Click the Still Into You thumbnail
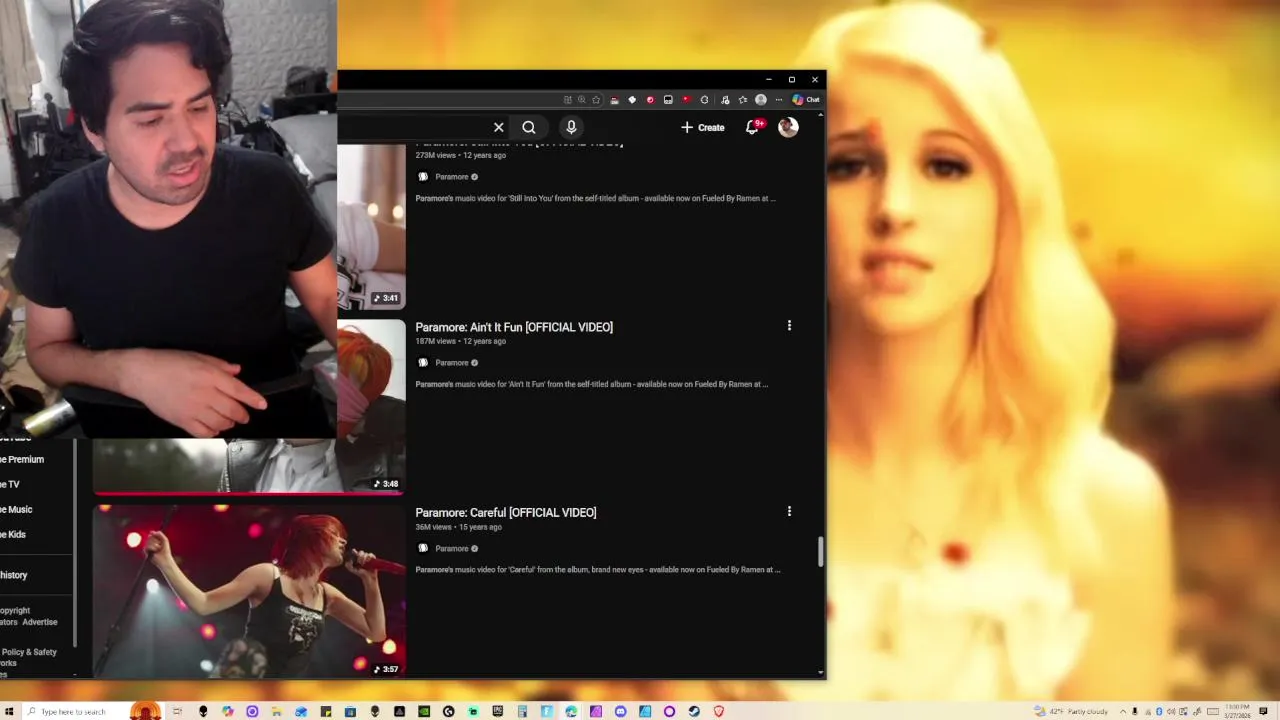1280x720 pixels. 371,226
